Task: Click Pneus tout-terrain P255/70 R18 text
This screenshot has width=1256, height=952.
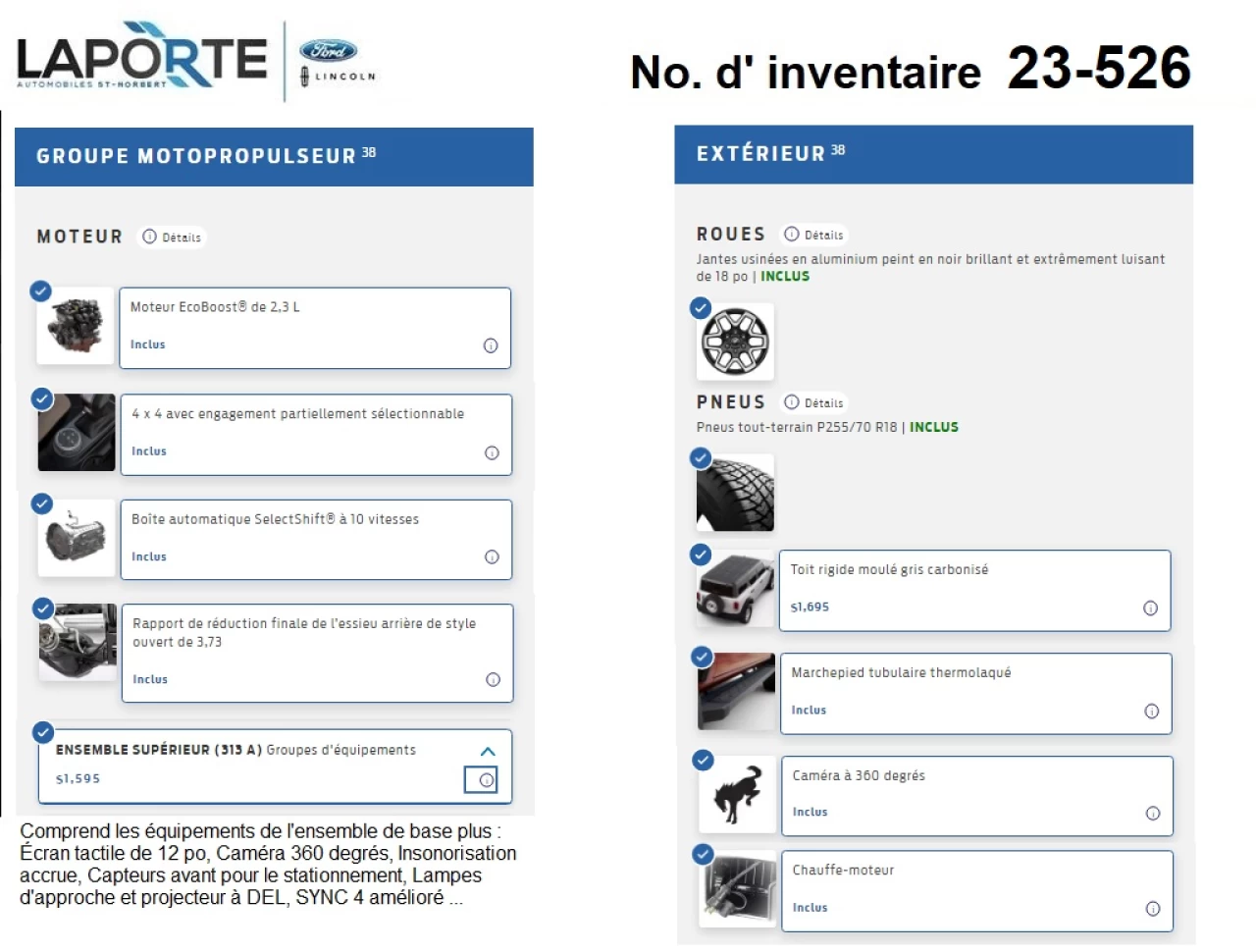Action: (797, 428)
